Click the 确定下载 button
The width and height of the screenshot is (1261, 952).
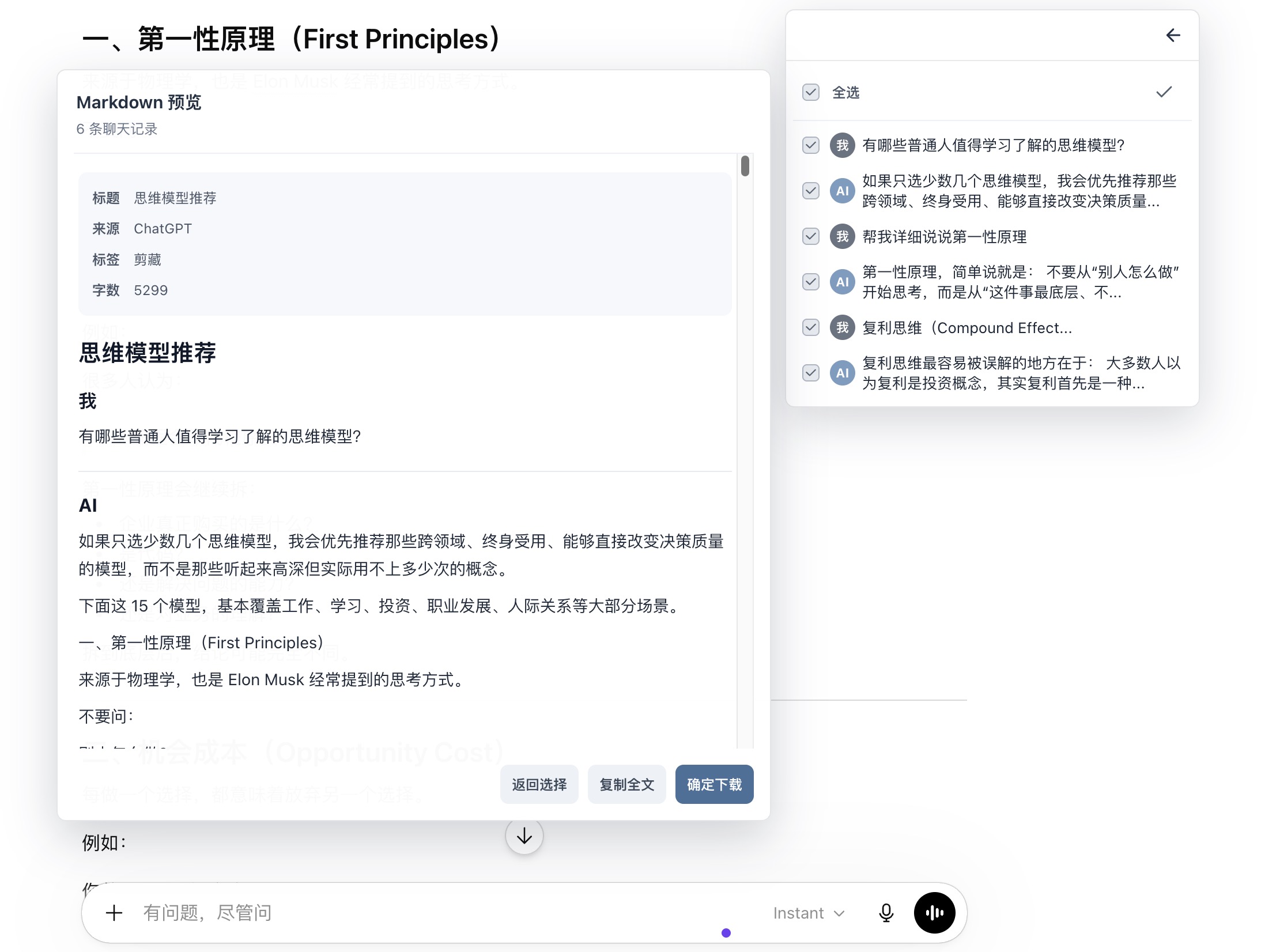(714, 784)
